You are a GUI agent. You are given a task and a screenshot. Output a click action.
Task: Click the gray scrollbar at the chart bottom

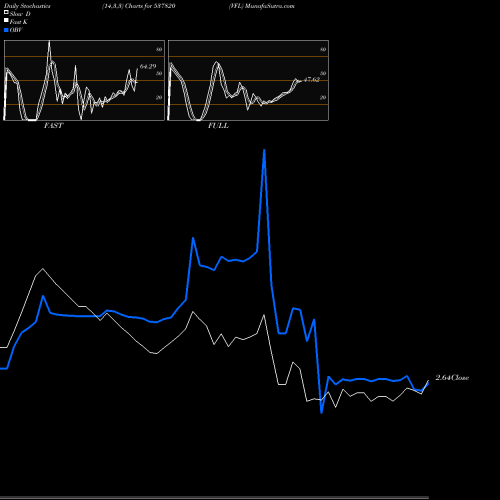[x=214, y=498]
